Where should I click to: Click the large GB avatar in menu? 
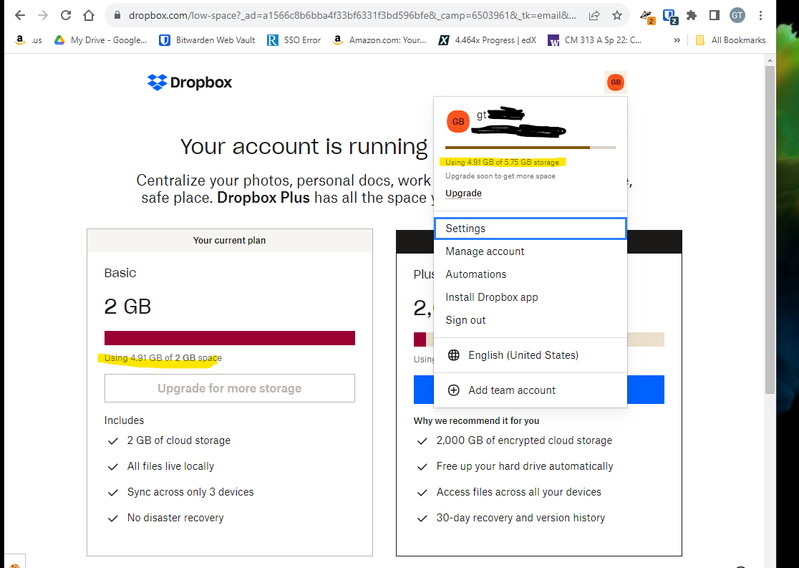pyautogui.click(x=458, y=121)
